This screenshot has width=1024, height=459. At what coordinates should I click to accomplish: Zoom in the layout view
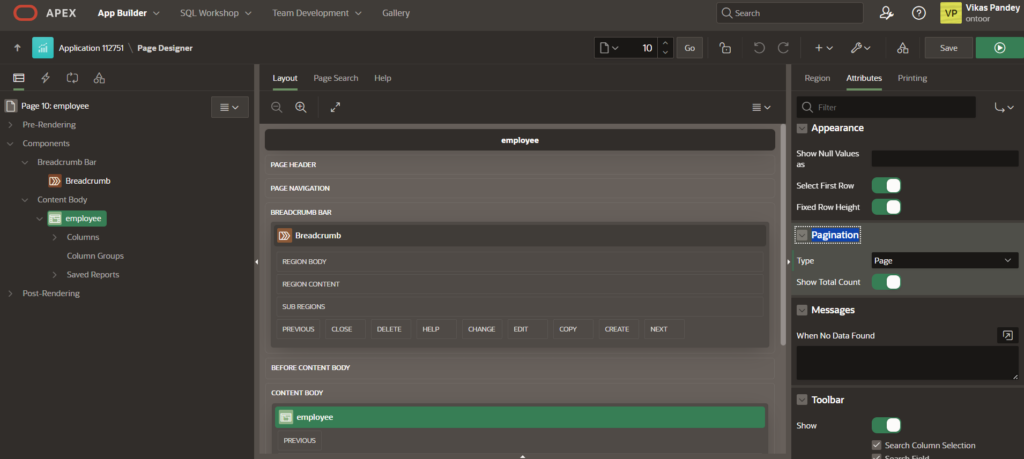(300, 107)
